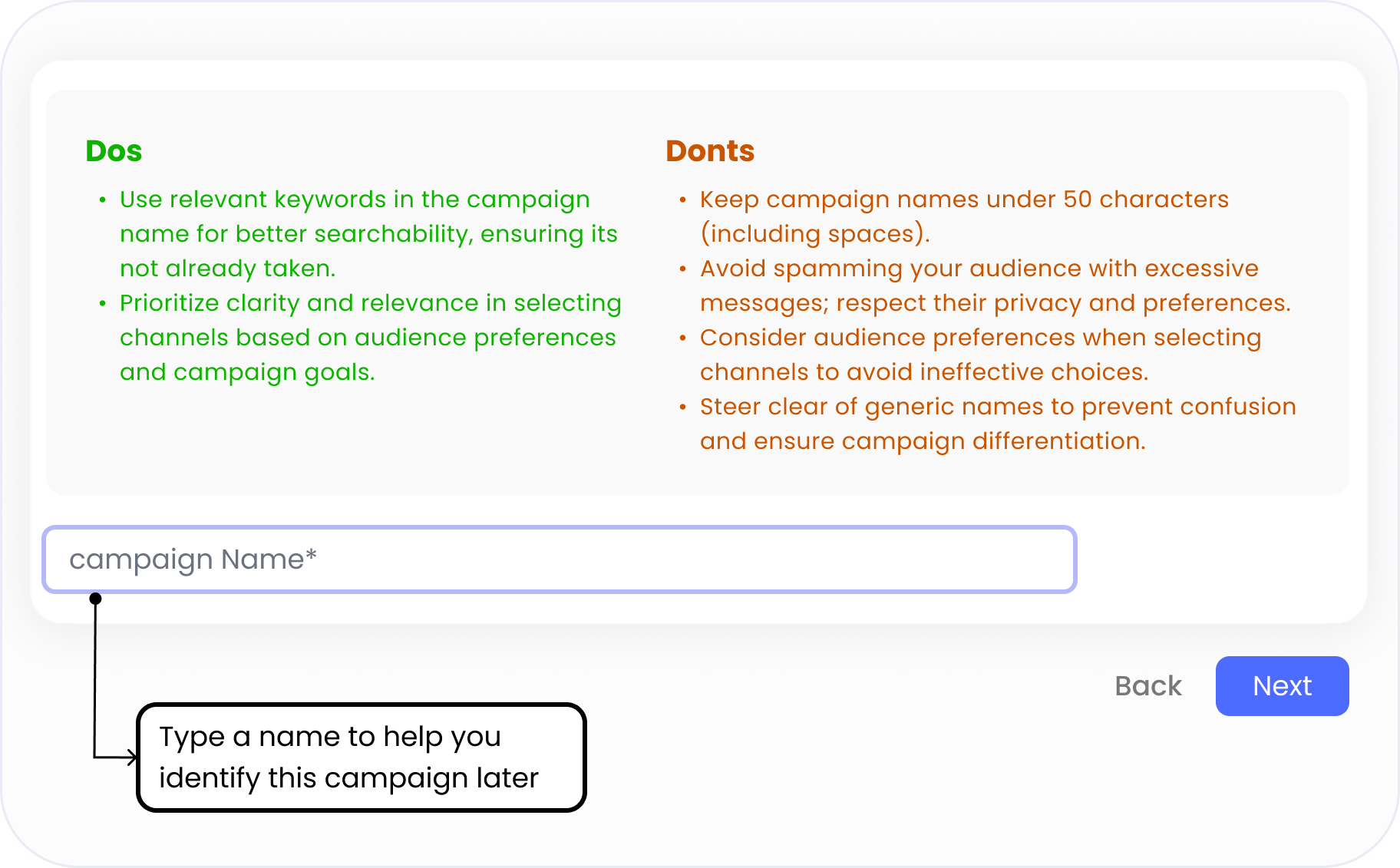Click the 'Type a name to help you' tooltip box

coord(361,757)
